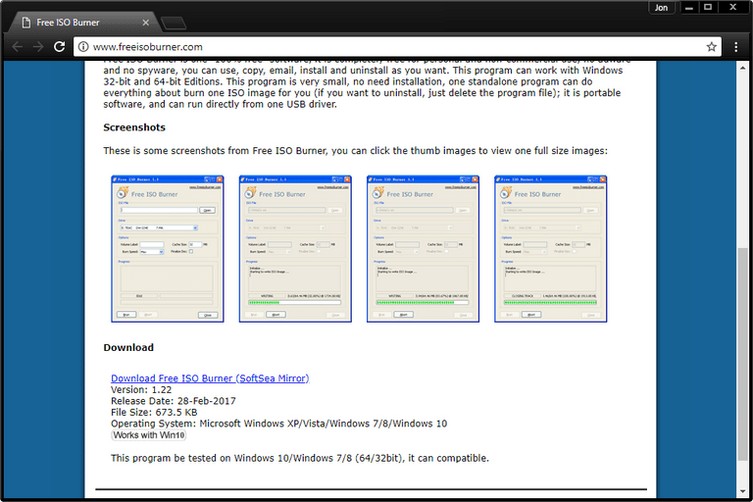The width and height of the screenshot is (753, 502).
Task: Click the browser forward arrow
Action: 38,47
